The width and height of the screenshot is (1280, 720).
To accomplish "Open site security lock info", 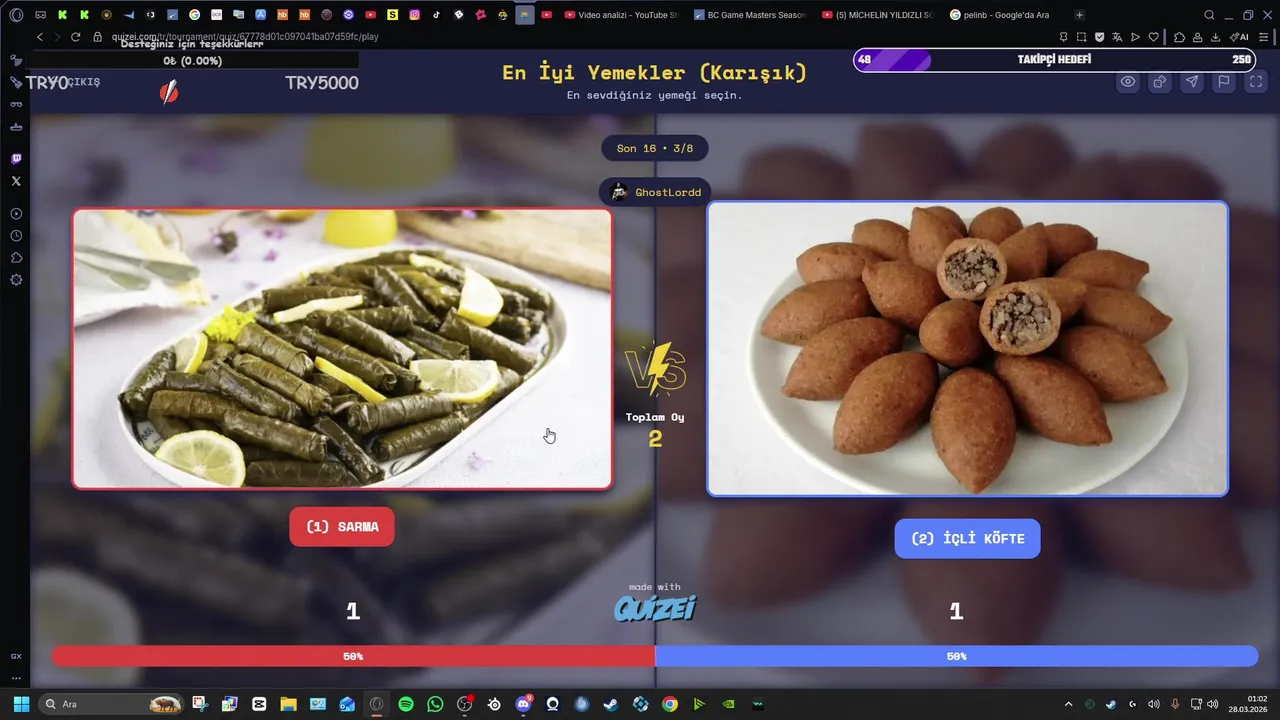I will pos(97,37).
